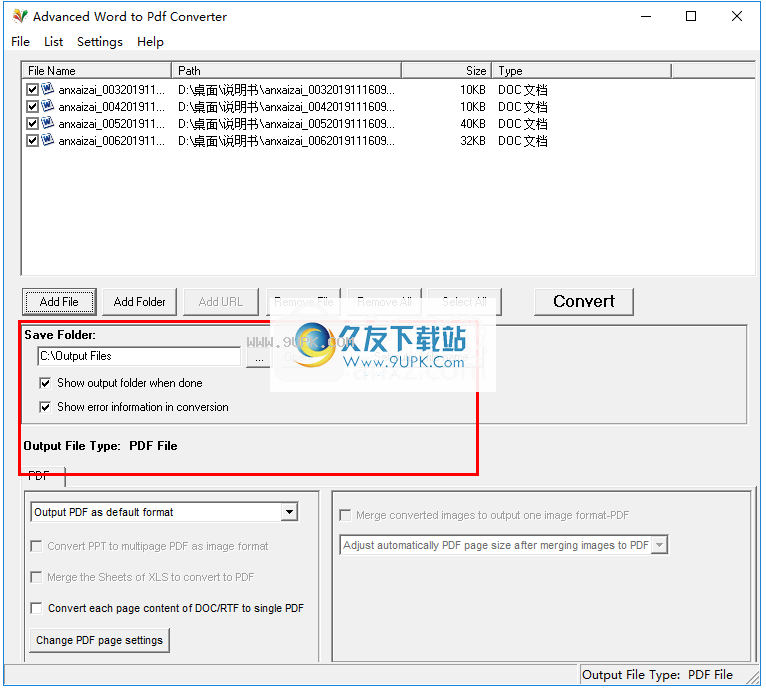This screenshot has height=690, width=766.
Task: Click the browse (...) button for save folder
Action: pos(259,358)
